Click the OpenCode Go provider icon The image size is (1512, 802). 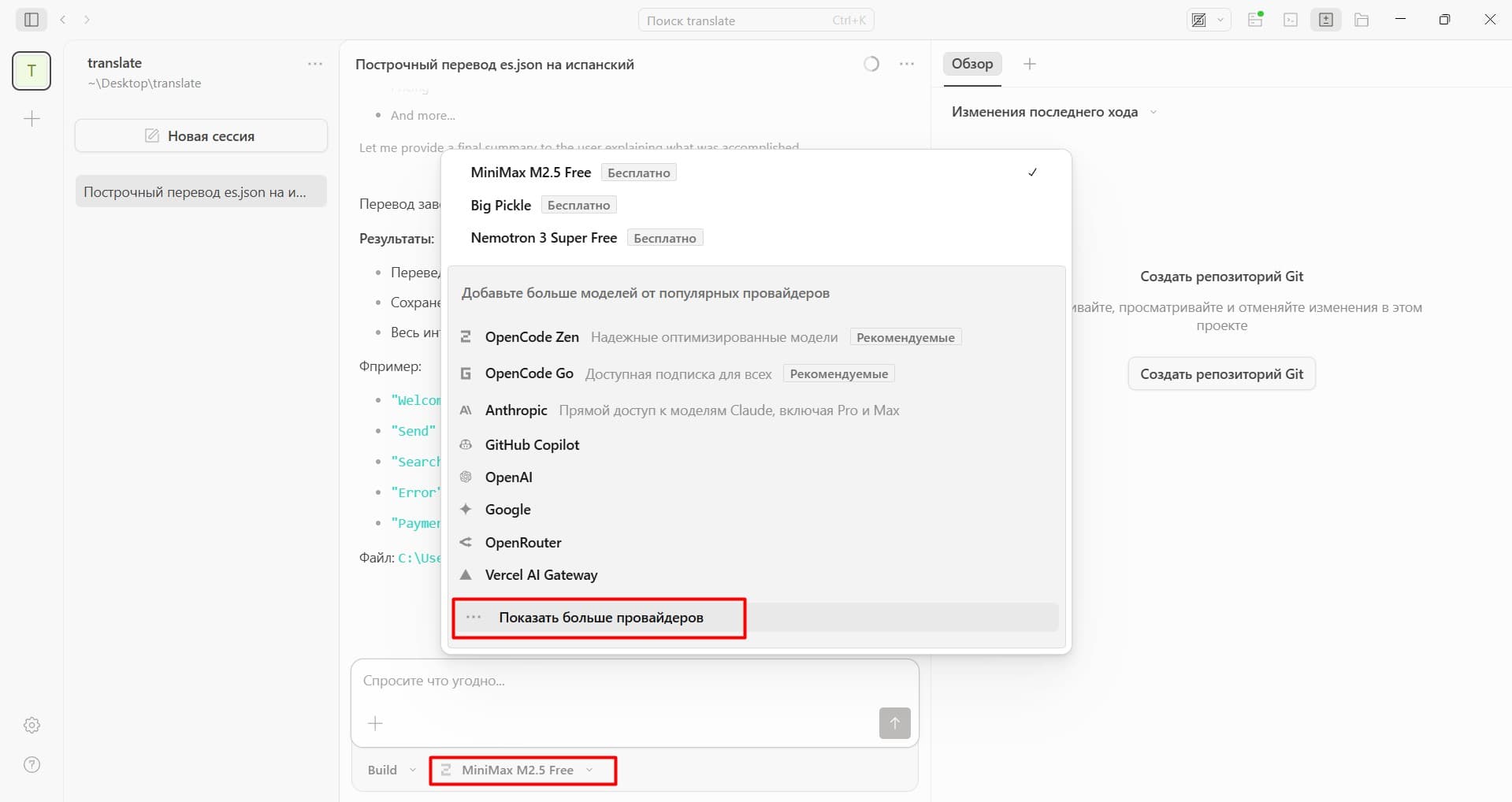coord(466,373)
